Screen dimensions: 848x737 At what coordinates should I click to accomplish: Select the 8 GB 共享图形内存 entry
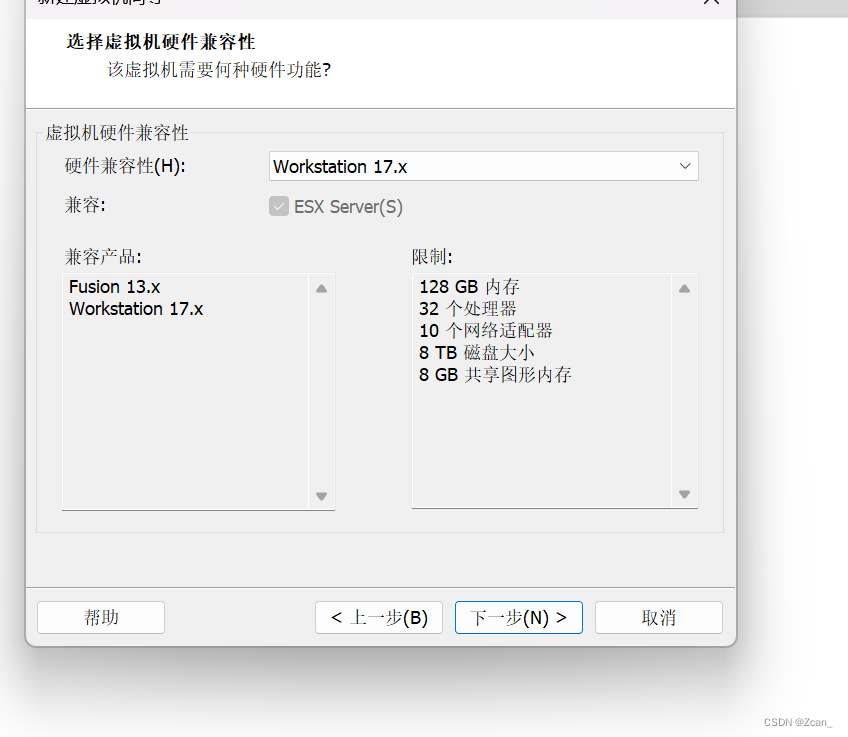point(495,375)
